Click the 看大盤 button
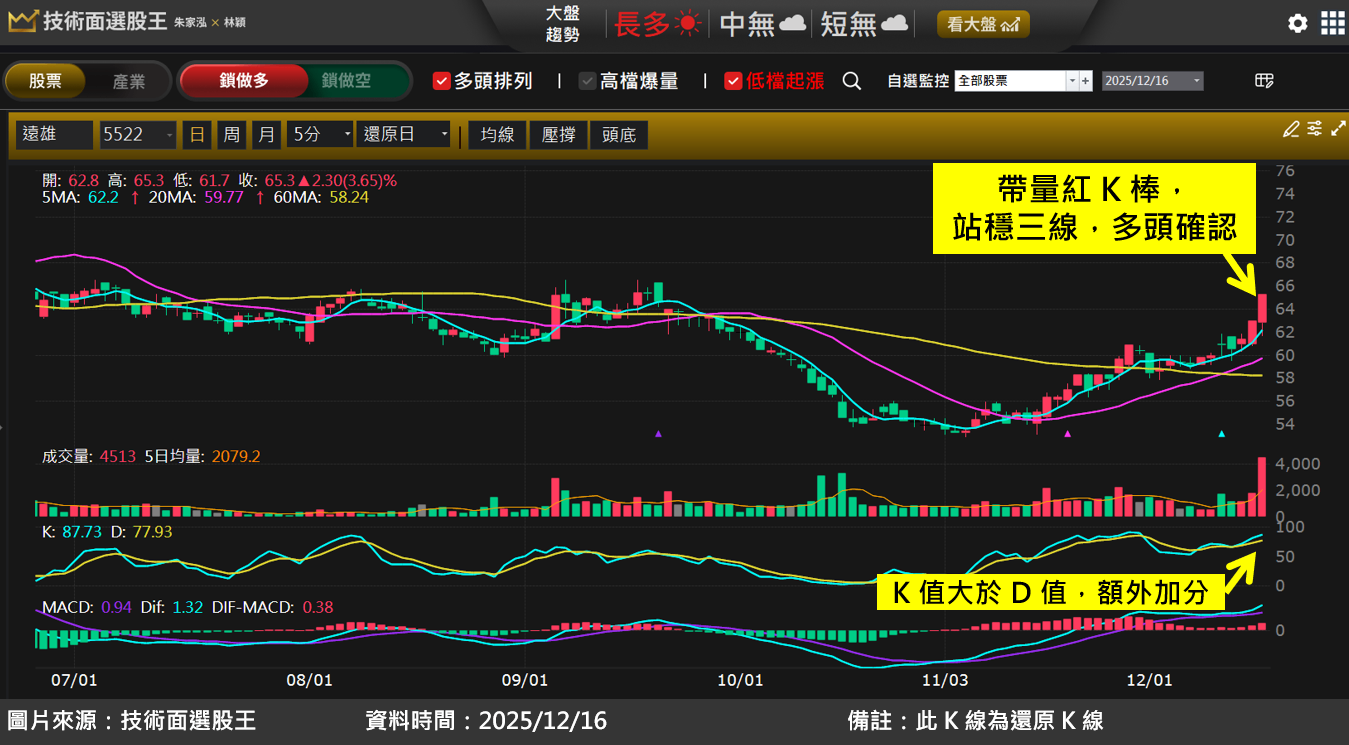The height and width of the screenshot is (745, 1349). tap(982, 23)
